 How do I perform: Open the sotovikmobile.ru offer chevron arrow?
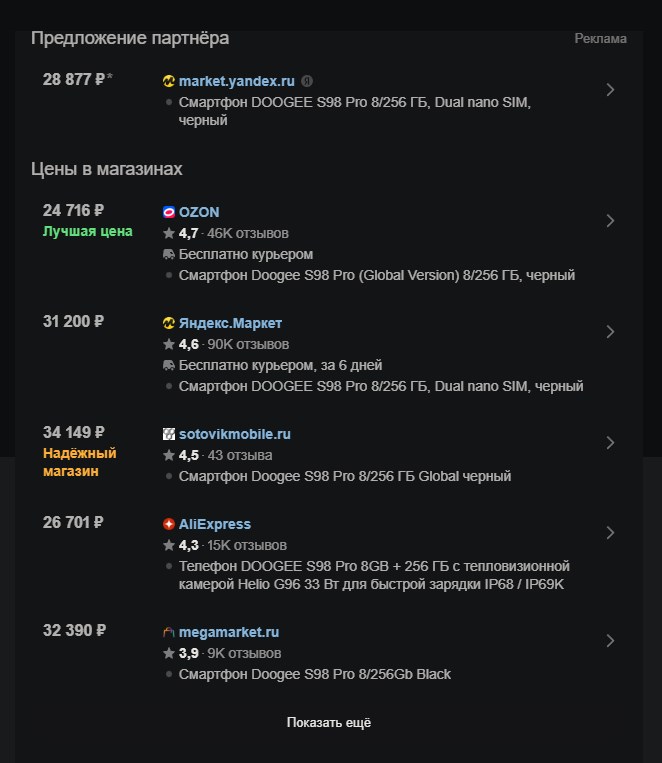[x=610, y=442]
